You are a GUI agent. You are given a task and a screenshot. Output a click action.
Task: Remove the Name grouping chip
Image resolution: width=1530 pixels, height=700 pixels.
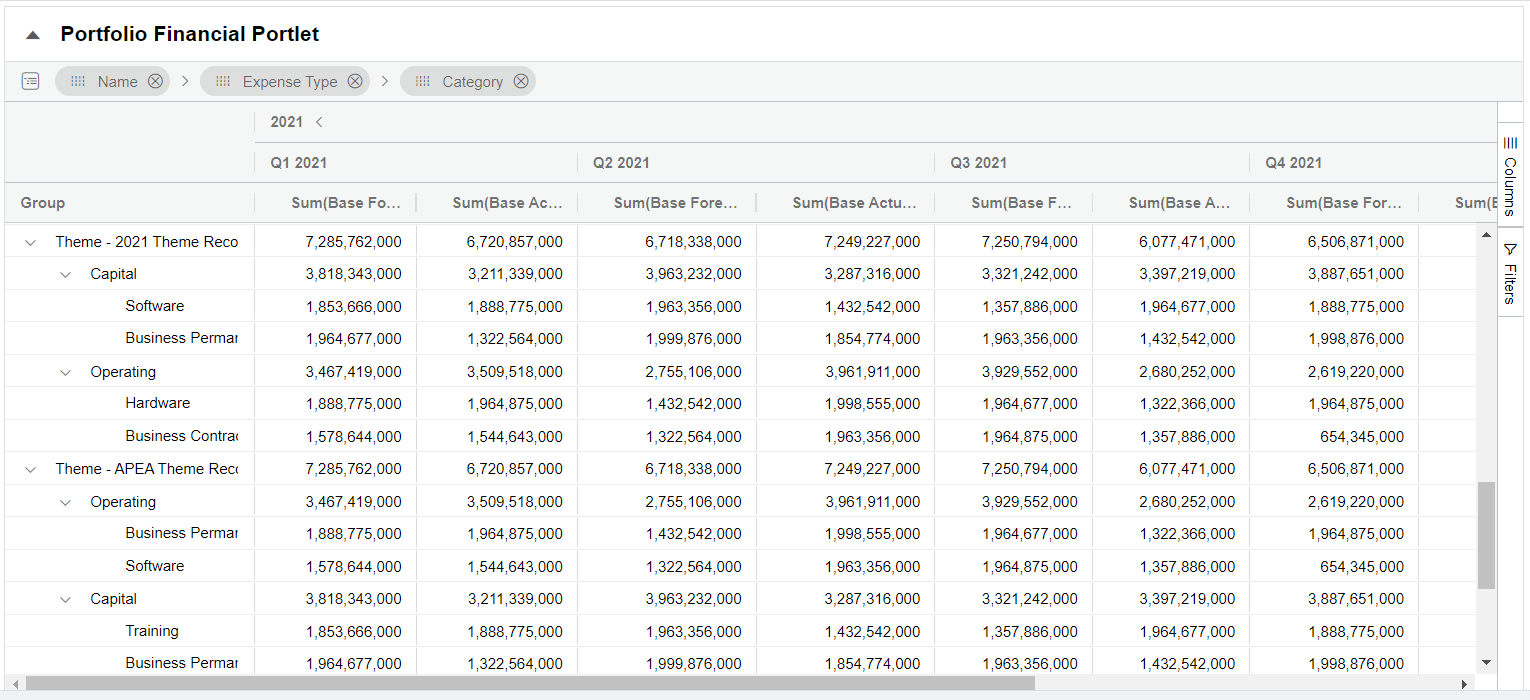pyautogui.click(x=155, y=82)
